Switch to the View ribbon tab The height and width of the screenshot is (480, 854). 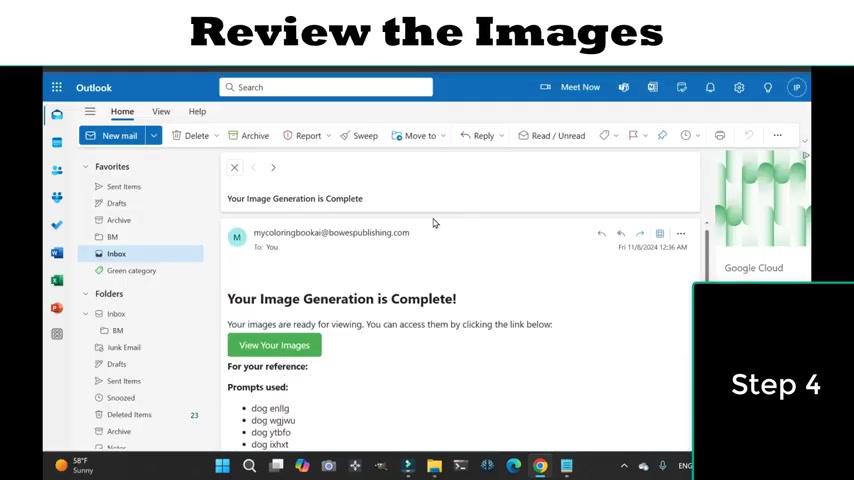pos(161,111)
